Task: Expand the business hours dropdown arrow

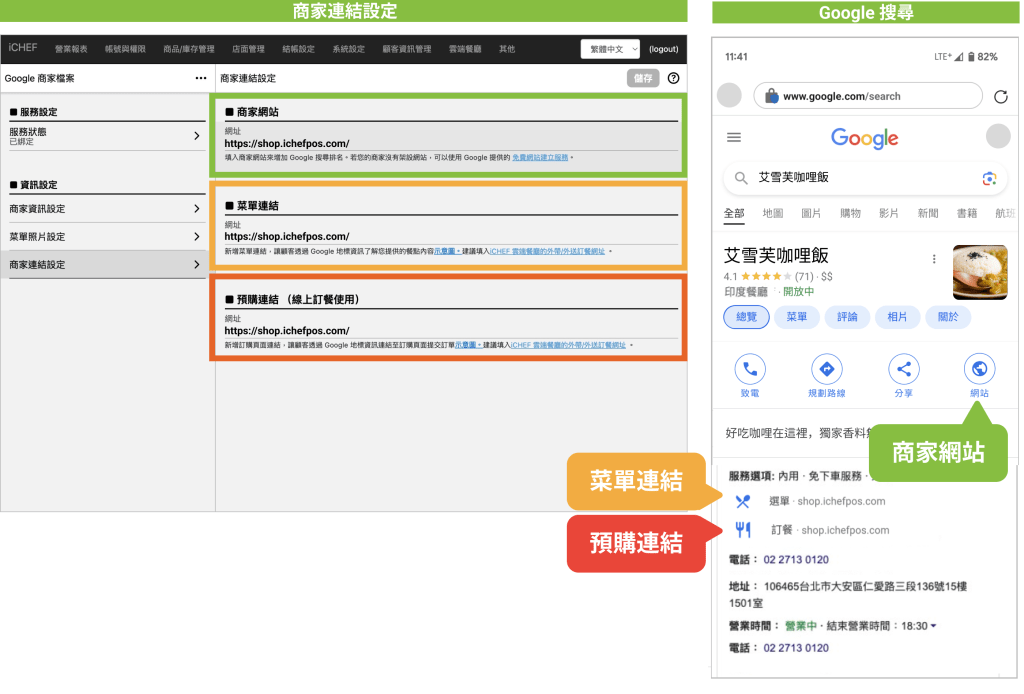Action: click(934, 627)
